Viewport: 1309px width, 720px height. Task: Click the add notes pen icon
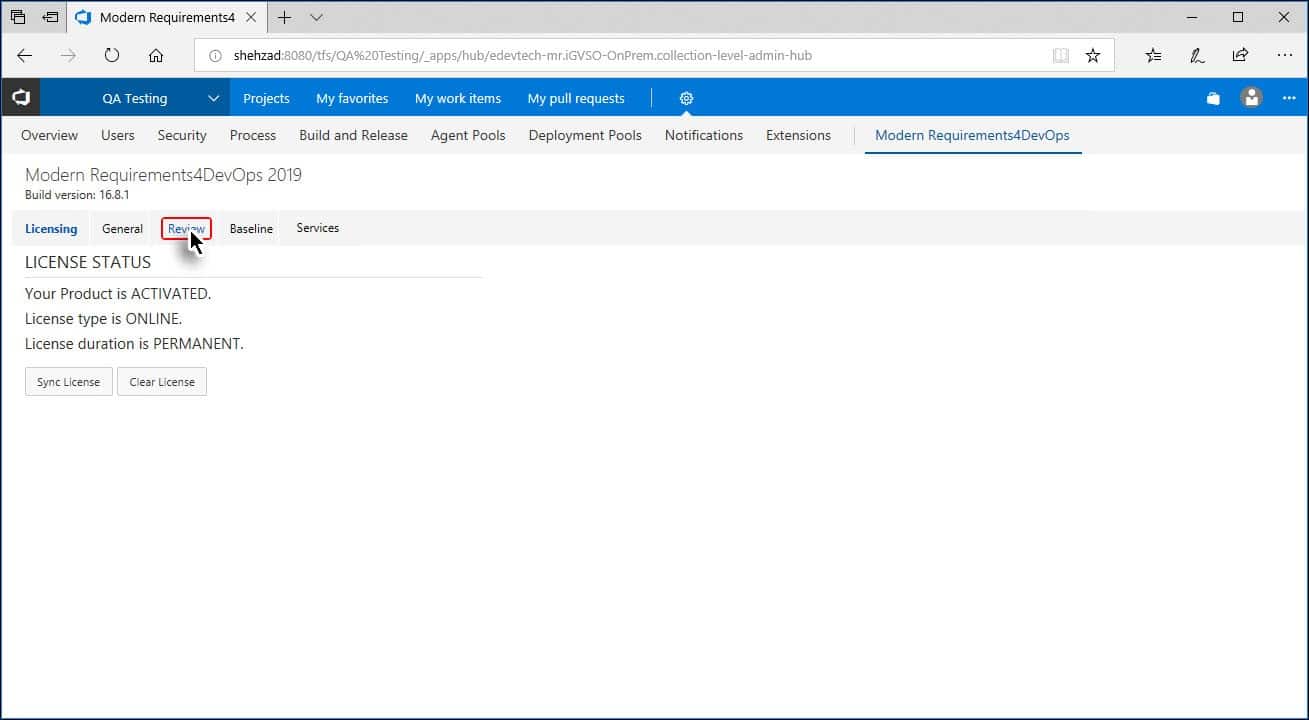tap(1197, 56)
